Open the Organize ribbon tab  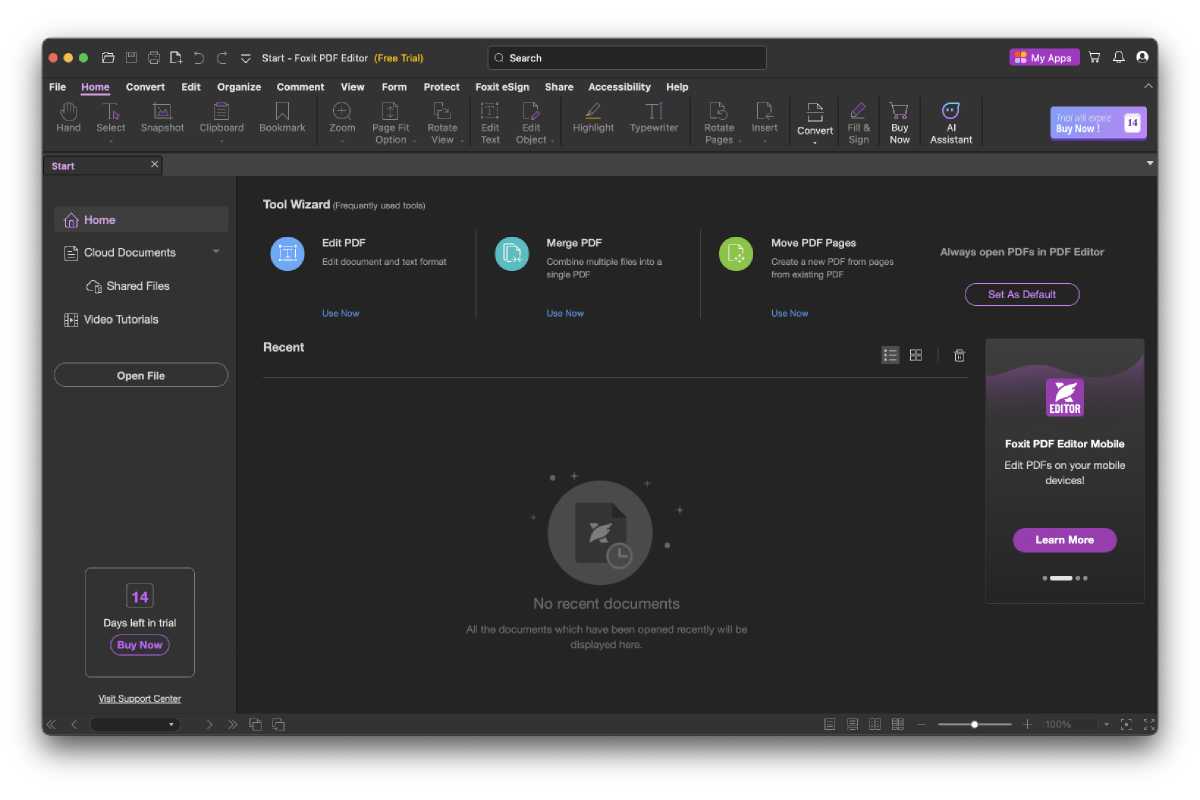coord(239,87)
